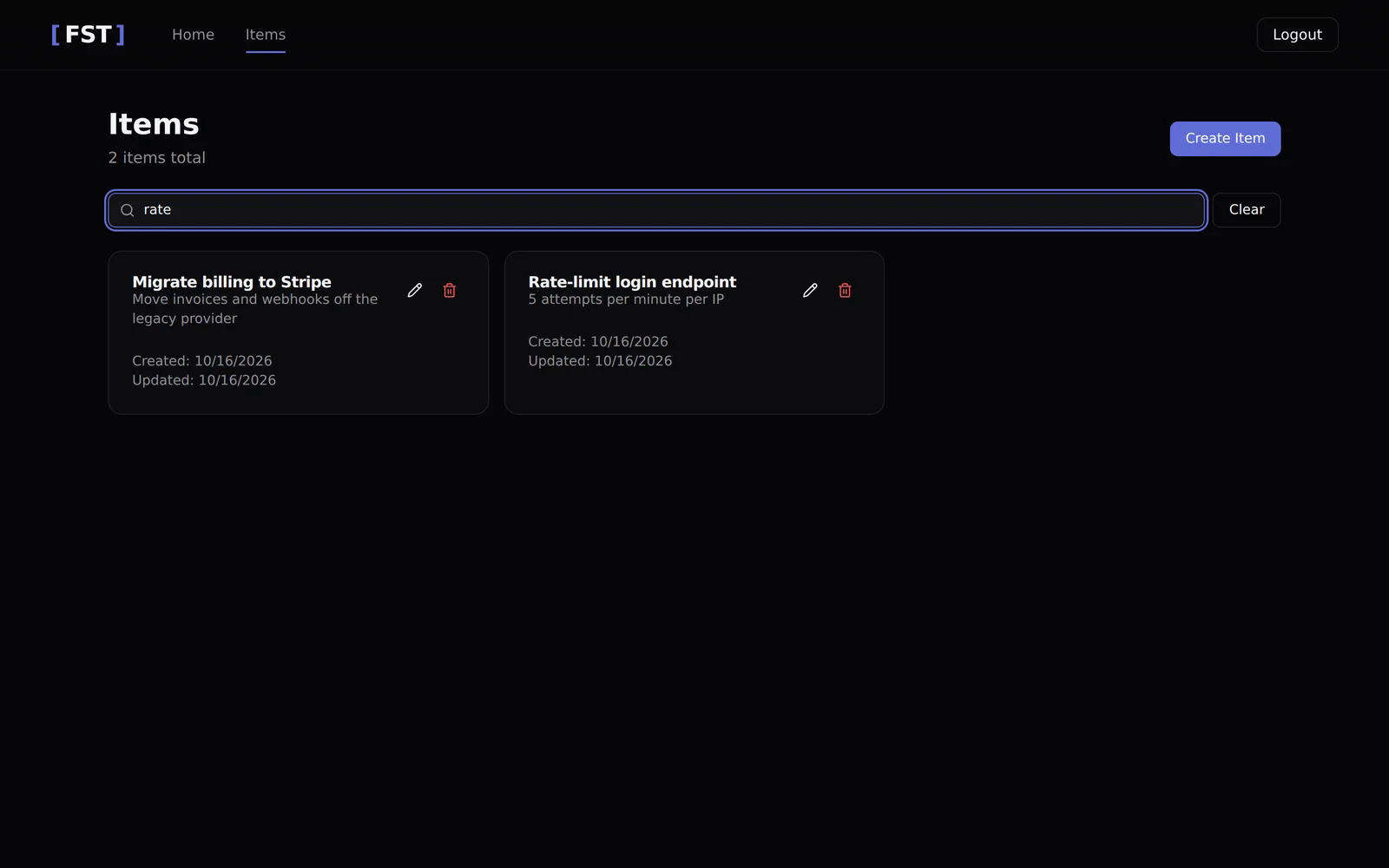Click the 'Items' page heading
The image size is (1389, 868).
click(x=154, y=124)
